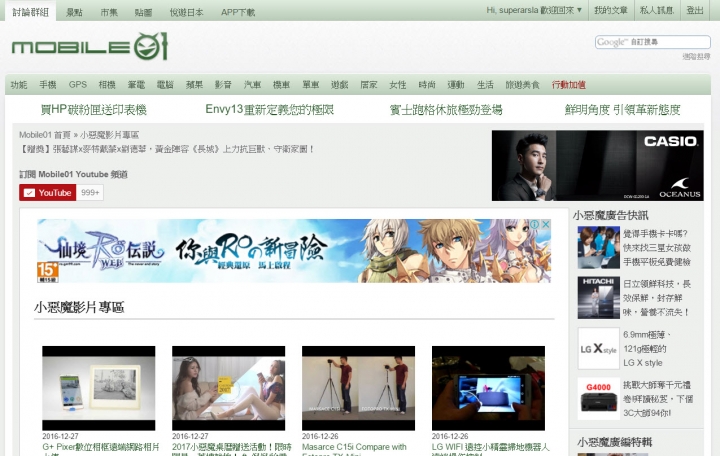The height and width of the screenshot is (456, 720).
Task: Click the 小惡魔影片專區 breadcrumb link
Action: (x=110, y=135)
